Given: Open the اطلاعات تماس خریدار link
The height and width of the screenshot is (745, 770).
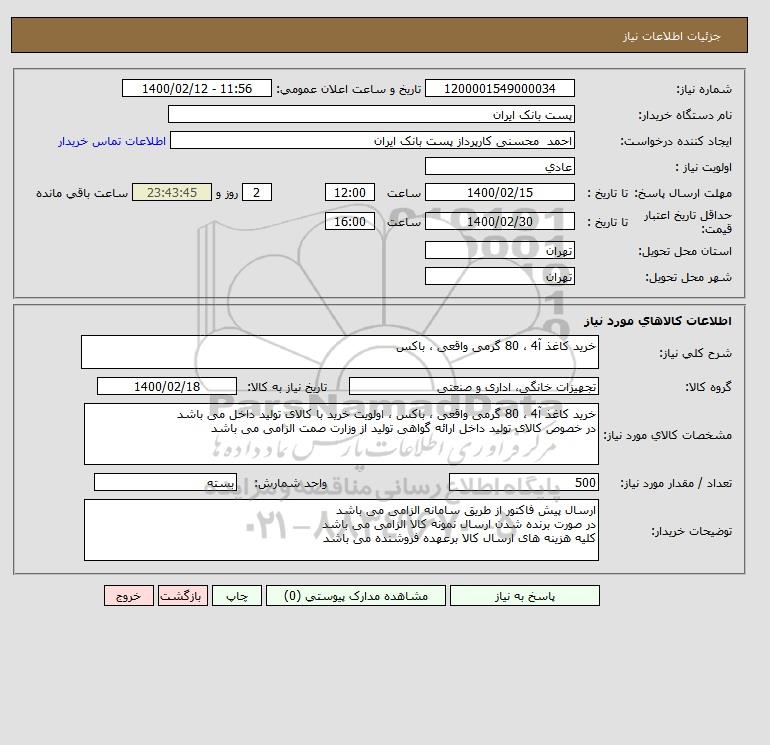Looking at the screenshot, I should pyautogui.click(x=112, y=141).
